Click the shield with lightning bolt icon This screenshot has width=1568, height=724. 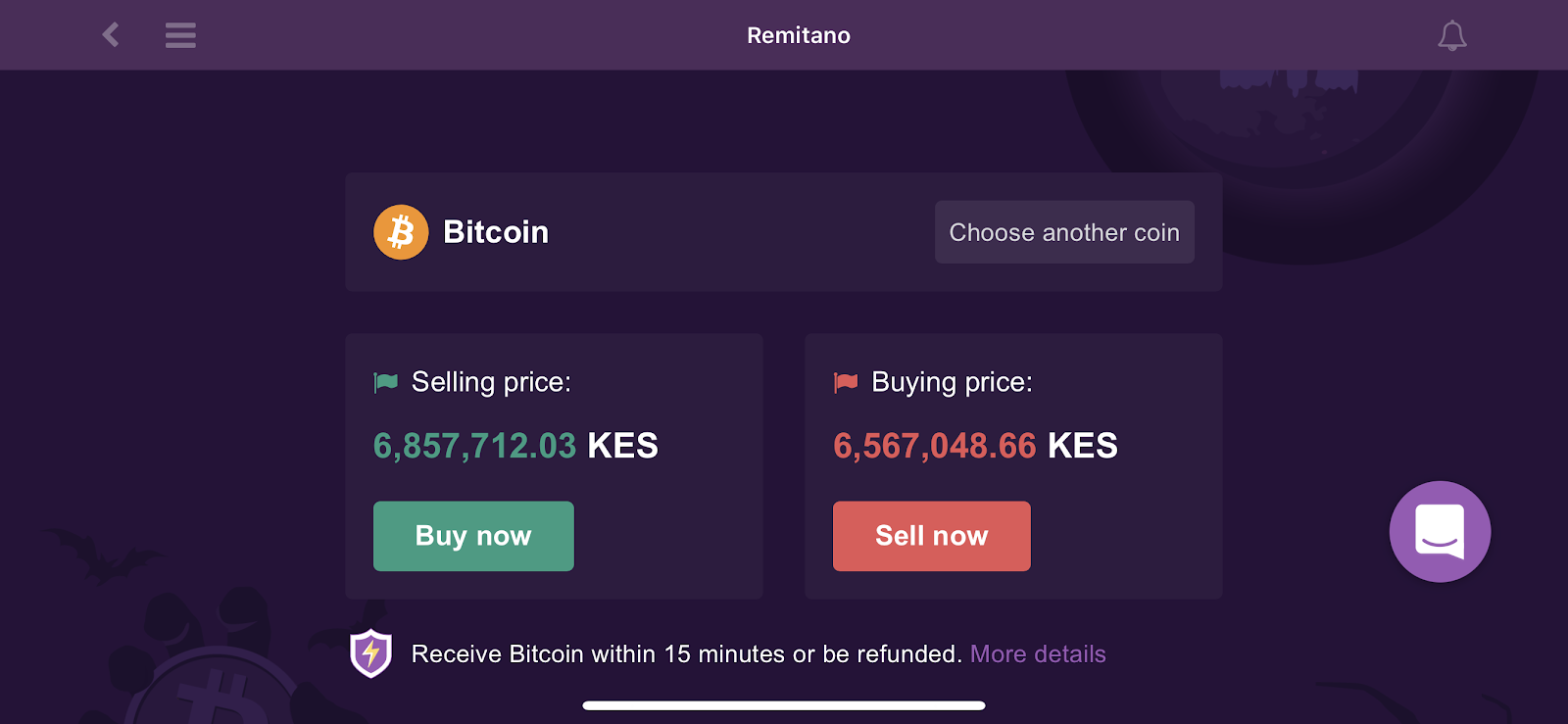[373, 652]
